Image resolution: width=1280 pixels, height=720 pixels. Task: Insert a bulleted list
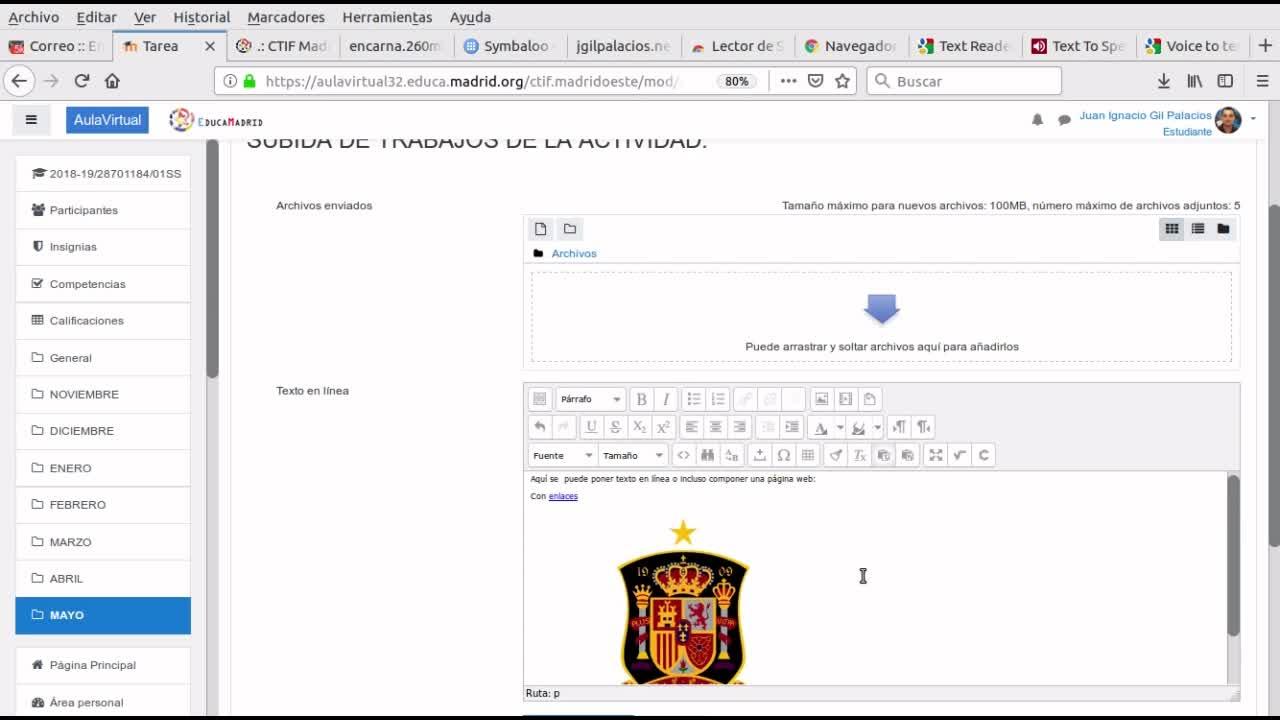tap(694, 399)
